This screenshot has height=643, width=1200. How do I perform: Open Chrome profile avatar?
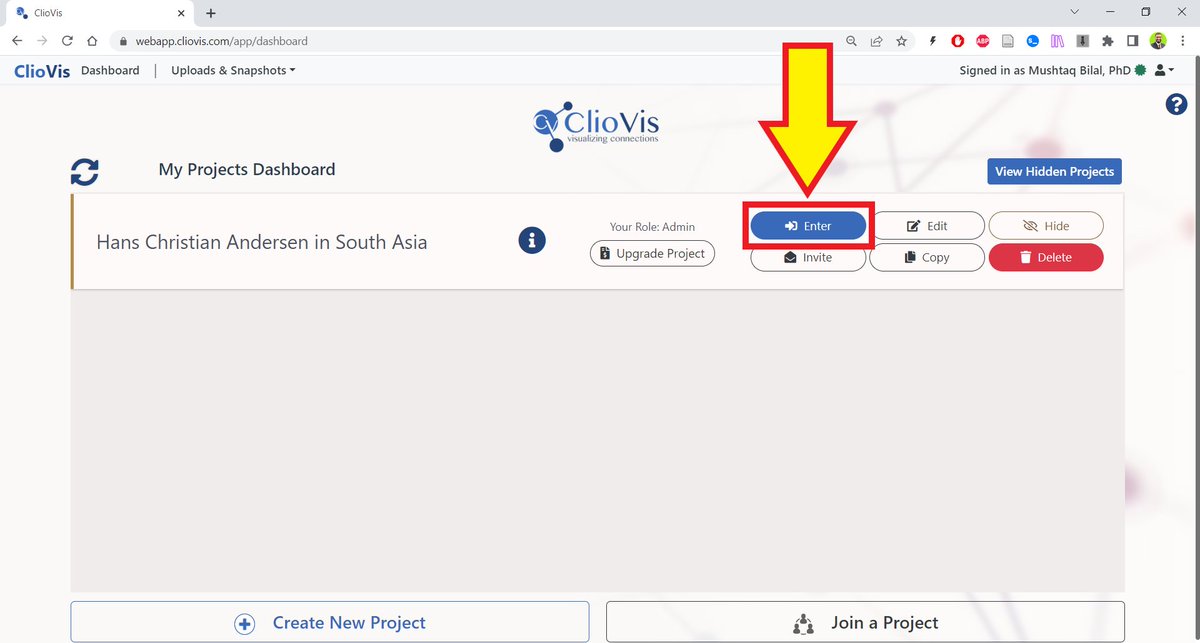(1158, 41)
